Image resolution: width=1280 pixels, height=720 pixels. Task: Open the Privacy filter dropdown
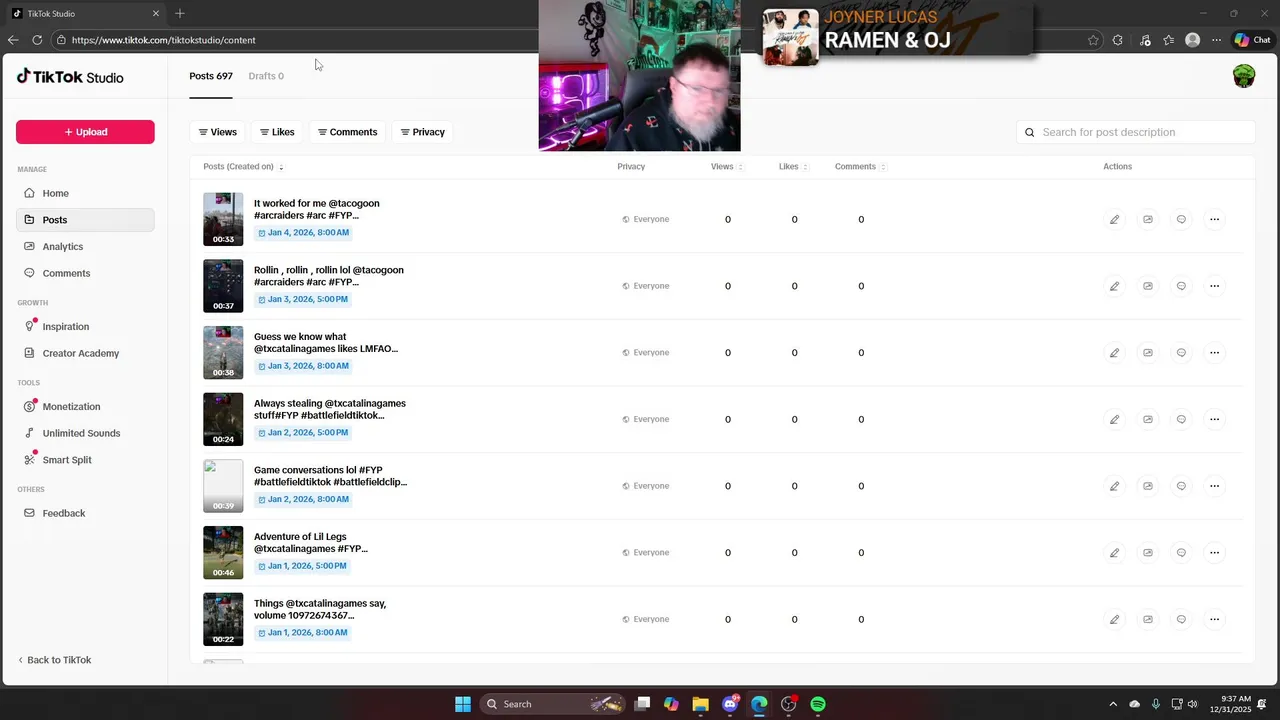point(422,132)
